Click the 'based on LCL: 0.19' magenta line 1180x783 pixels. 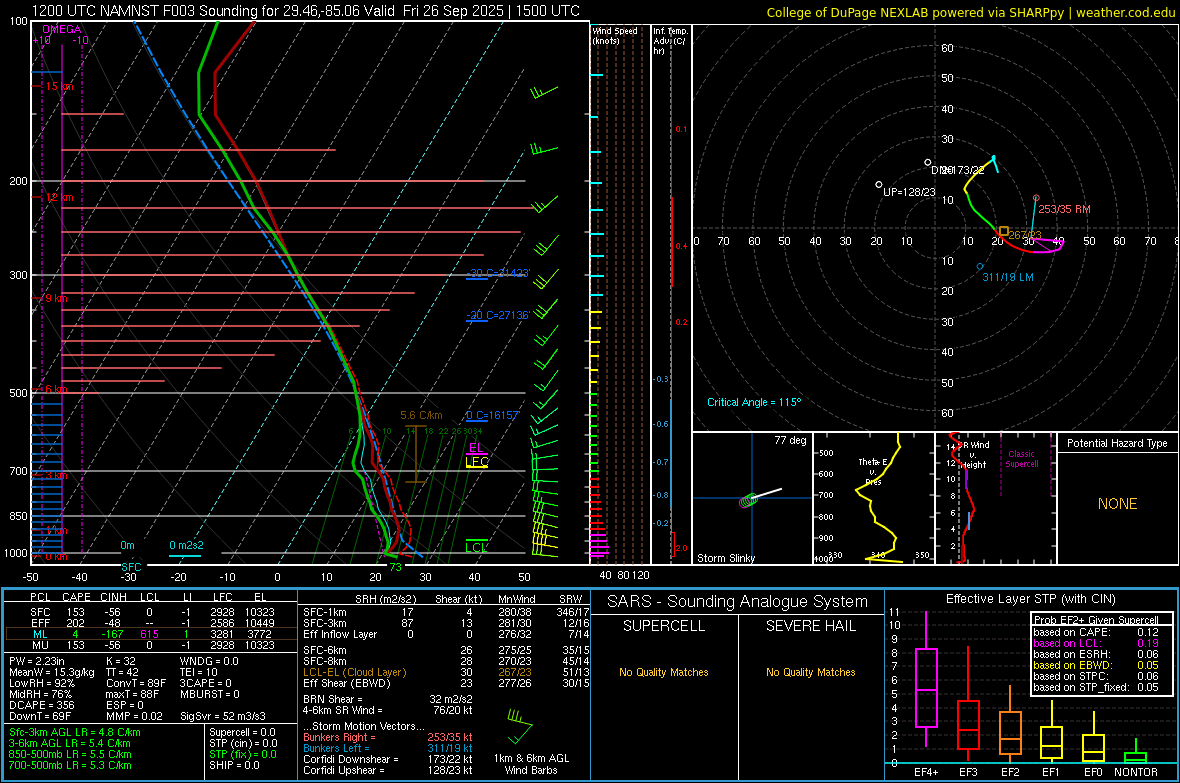coord(1096,643)
